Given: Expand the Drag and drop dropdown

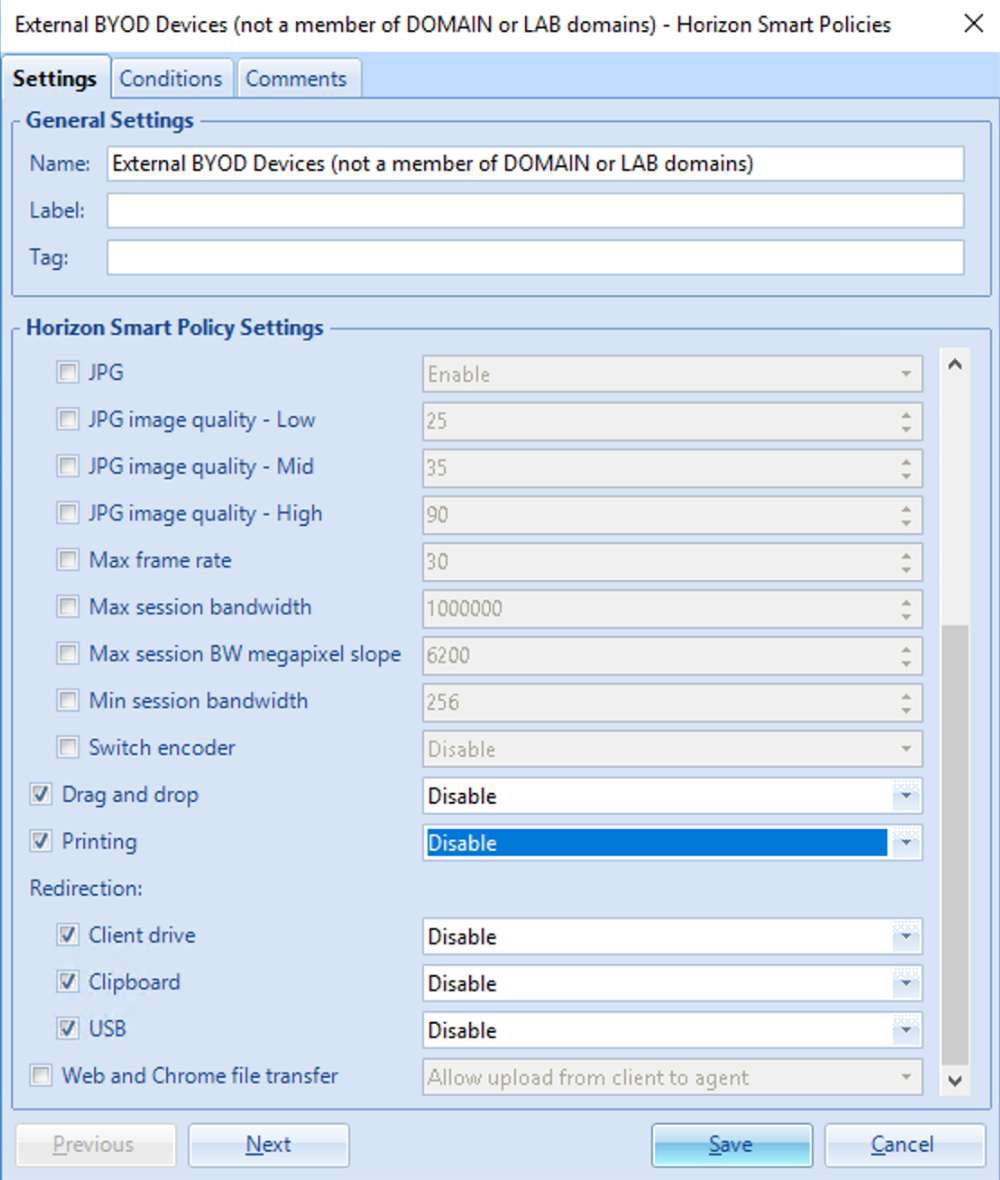Looking at the screenshot, I should pyautogui.click(x=906, y=796).
